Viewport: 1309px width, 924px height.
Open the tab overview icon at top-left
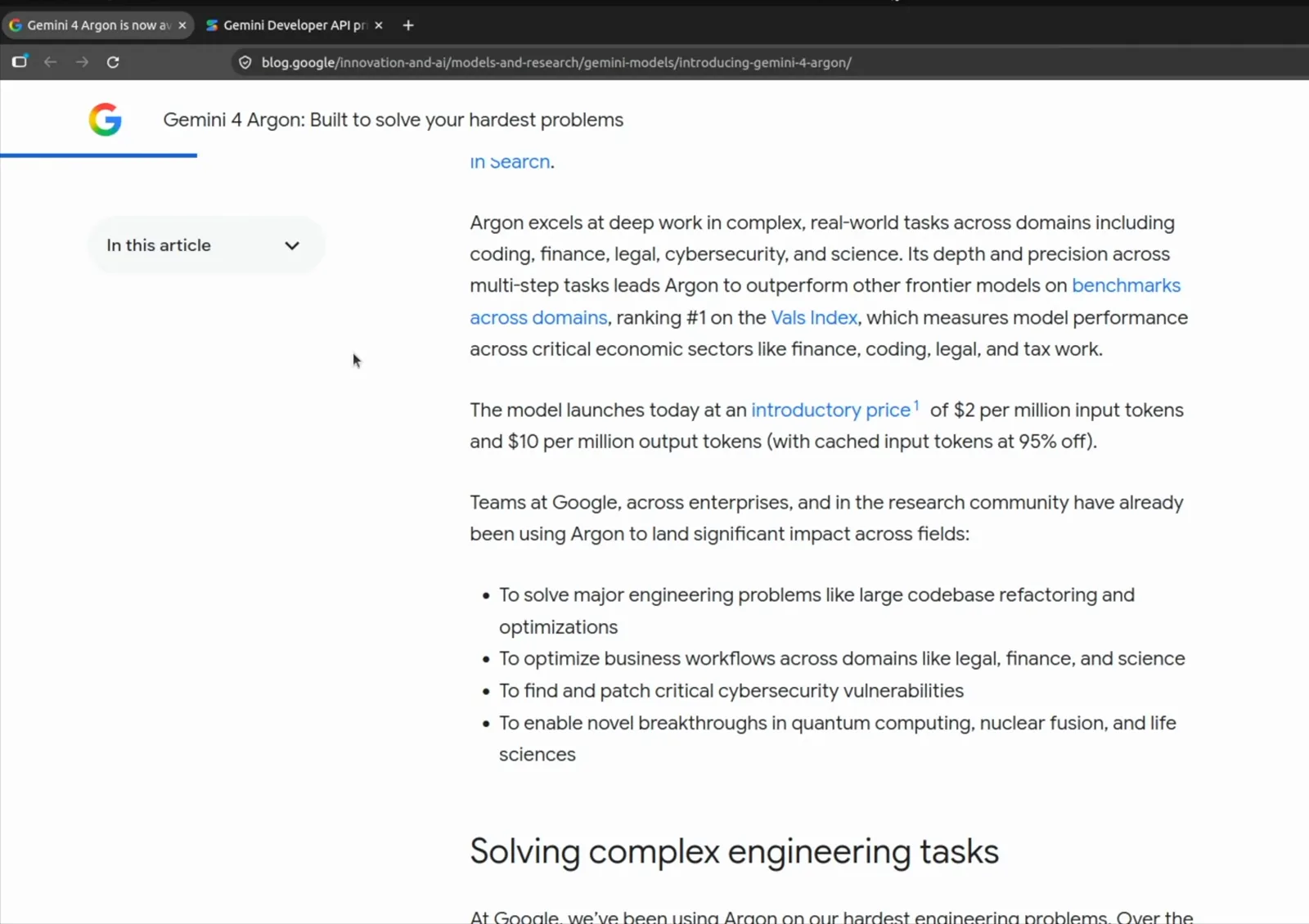coord(20,61)
